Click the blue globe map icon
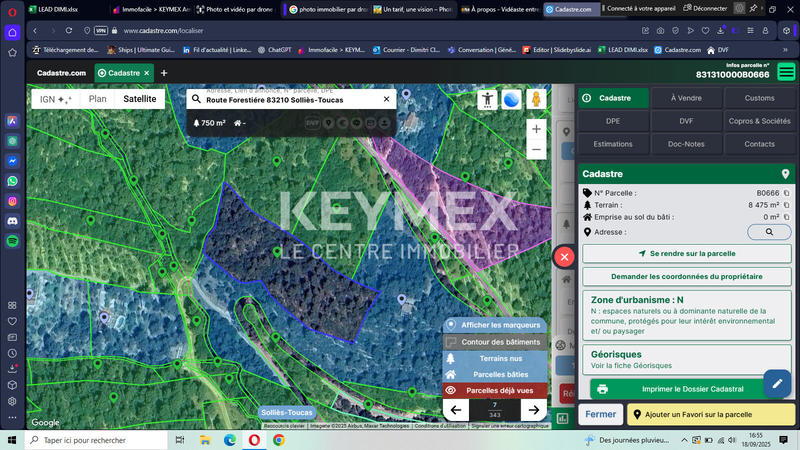This screenshot has width=800, height=450. point(511,100)
